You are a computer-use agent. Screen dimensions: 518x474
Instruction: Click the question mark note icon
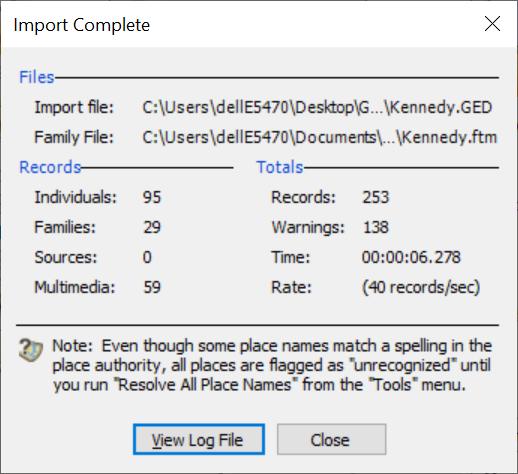pyautogui.click(x=31, y=350)
